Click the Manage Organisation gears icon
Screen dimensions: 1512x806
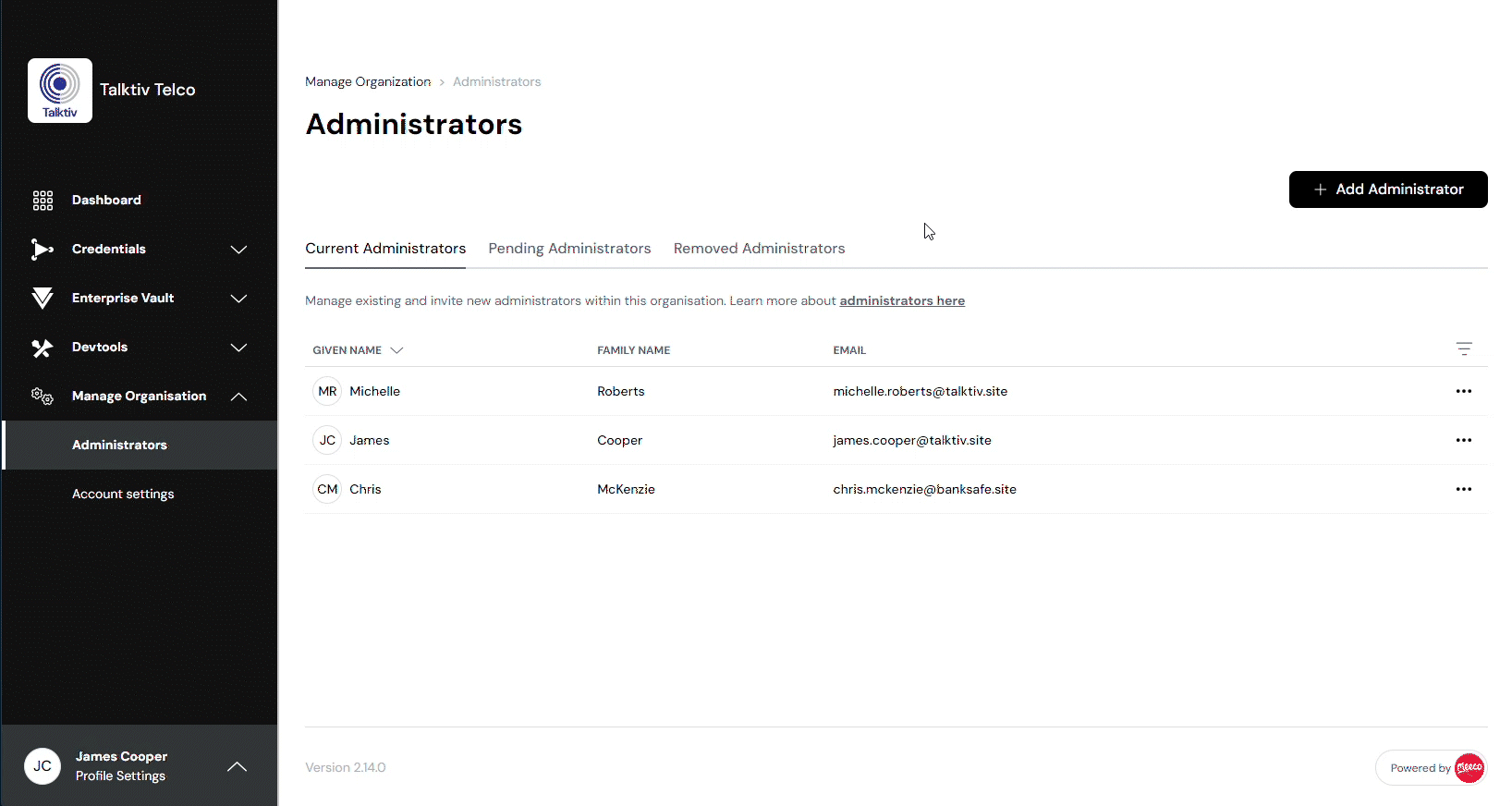click(x=42, y=397)
